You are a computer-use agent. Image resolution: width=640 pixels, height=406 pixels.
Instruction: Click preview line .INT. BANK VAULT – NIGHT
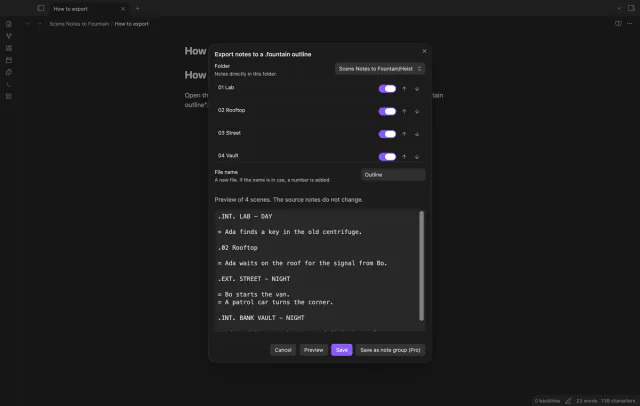[261, 317]
